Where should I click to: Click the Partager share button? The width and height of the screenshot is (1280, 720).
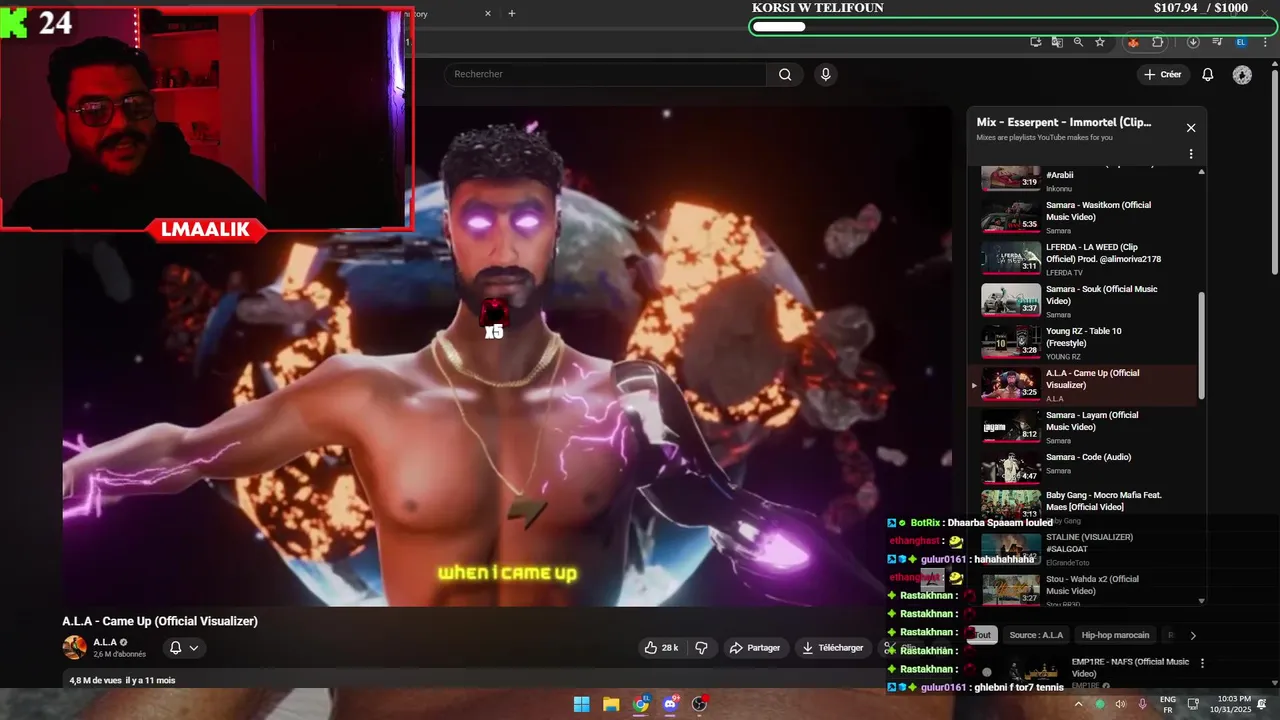tap(755, 648)
